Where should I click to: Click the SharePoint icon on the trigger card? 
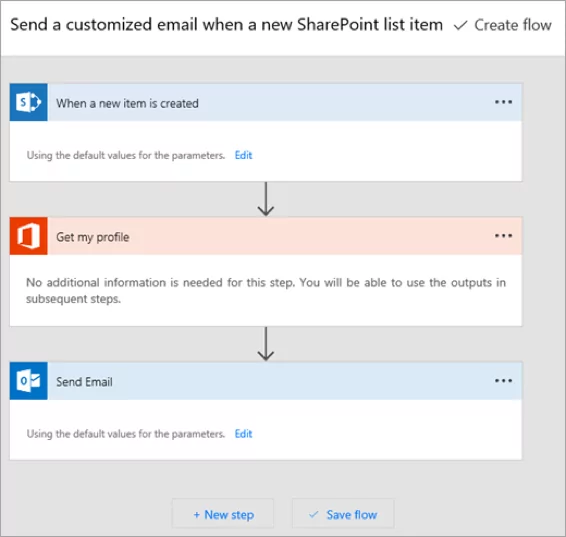tap(29, 102)
